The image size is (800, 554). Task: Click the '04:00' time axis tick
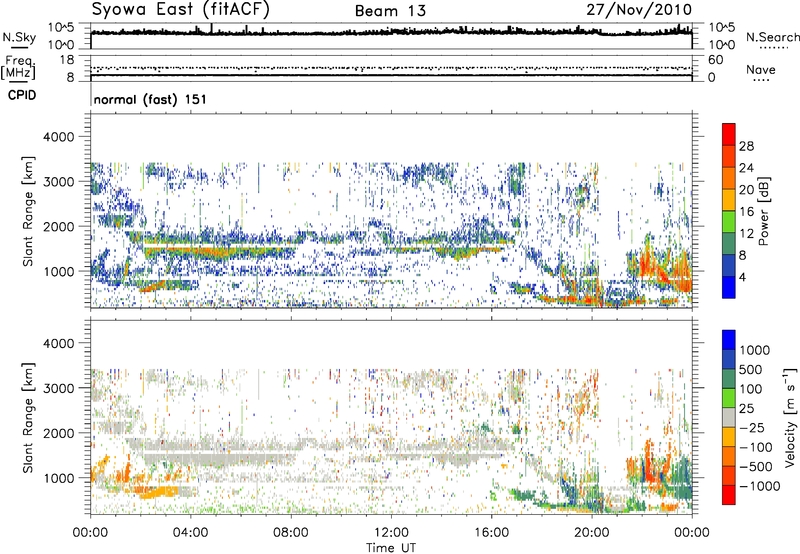tap(191, 532)
